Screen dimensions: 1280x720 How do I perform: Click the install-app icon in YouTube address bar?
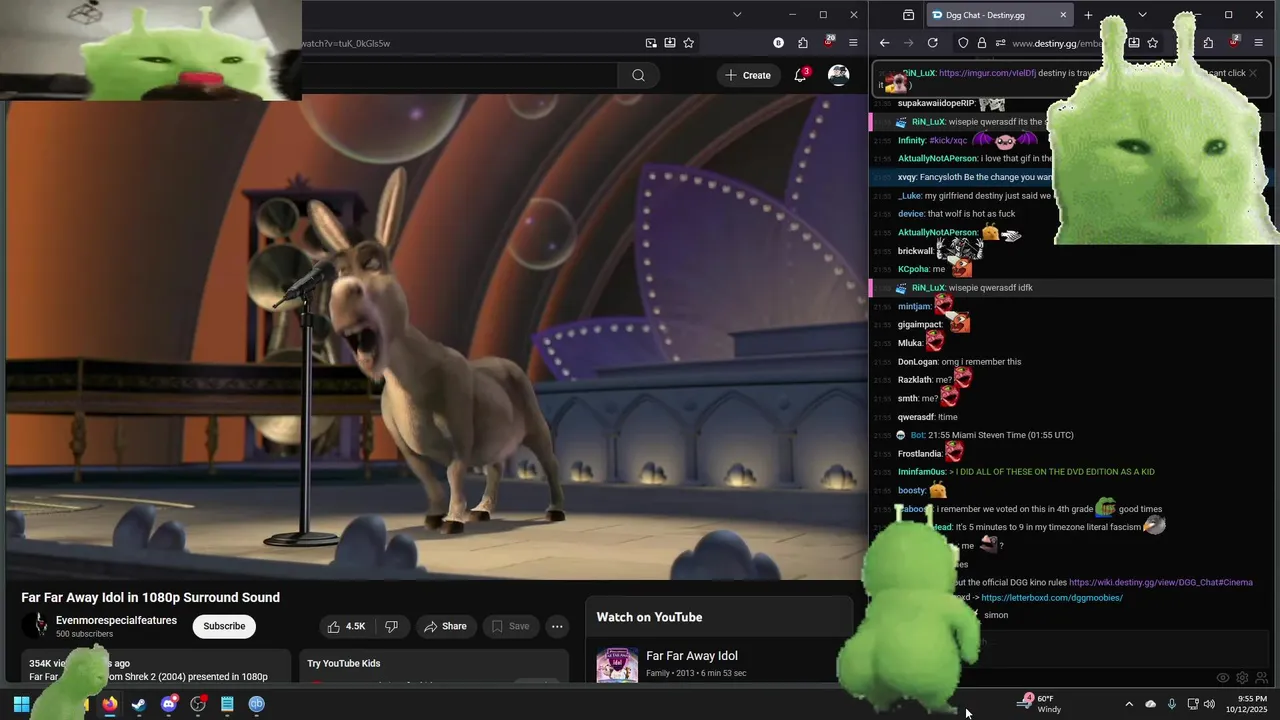[x=670, y=43]
